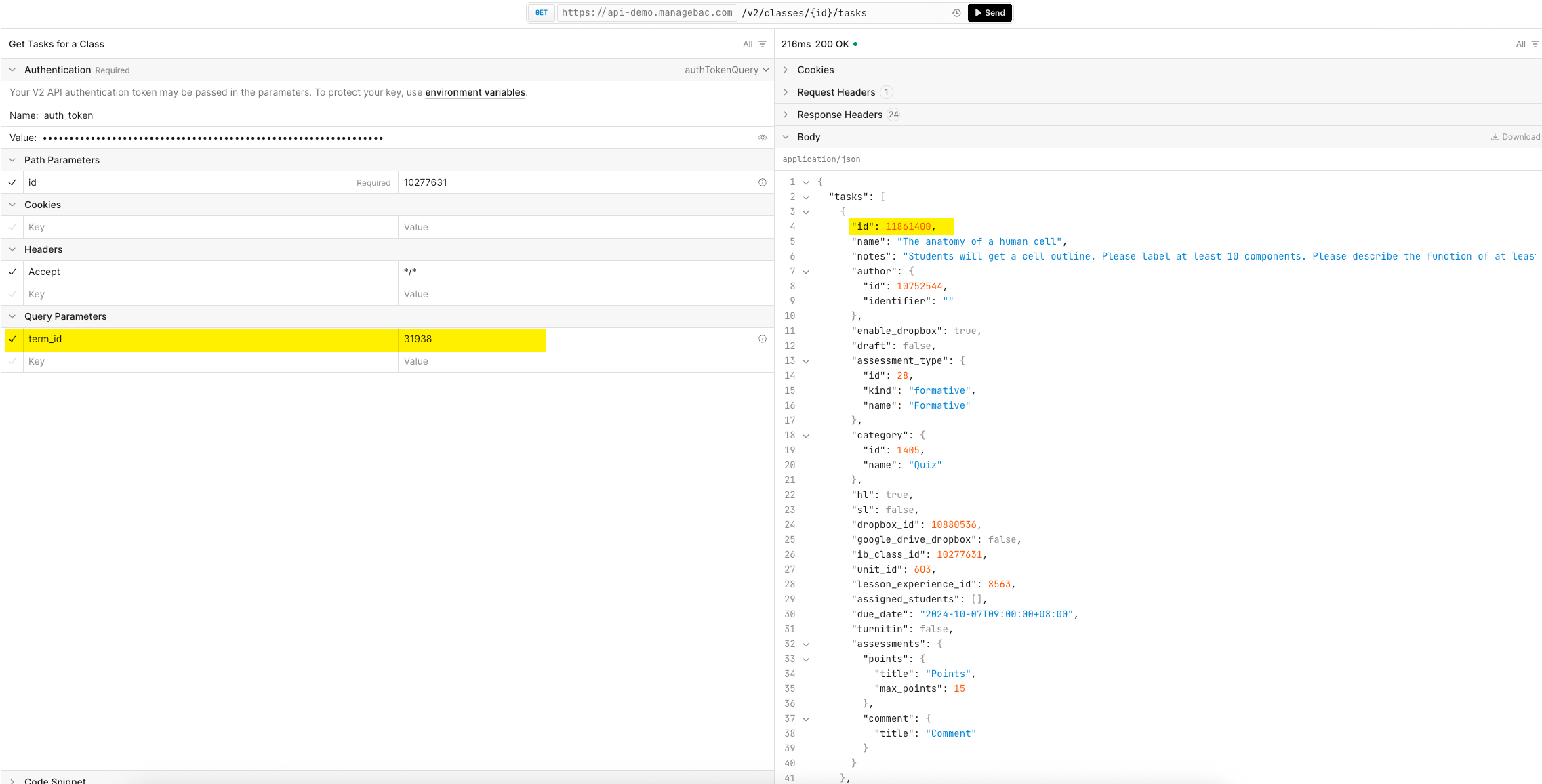Image resolution: width=1542 pixels, height=784 pixels.
Task: Click info icon for id path parameter
Action: (763, 182)
